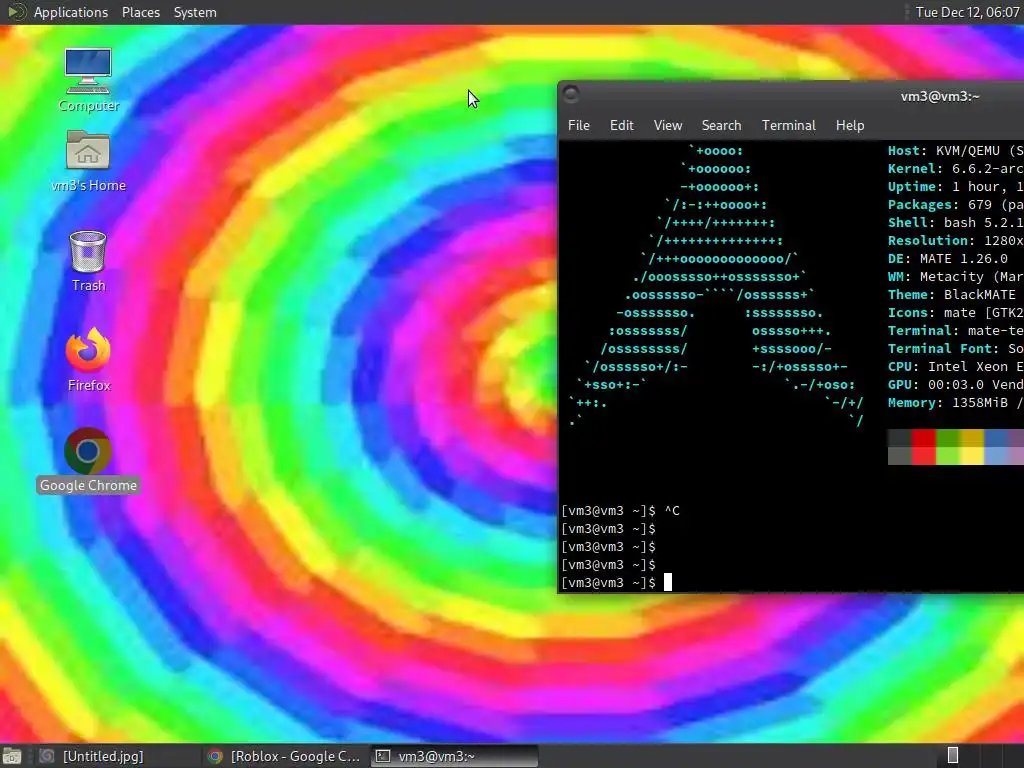Open terminal View menu
Viewport: 1024px width, 768px height.
pos(667,125)
